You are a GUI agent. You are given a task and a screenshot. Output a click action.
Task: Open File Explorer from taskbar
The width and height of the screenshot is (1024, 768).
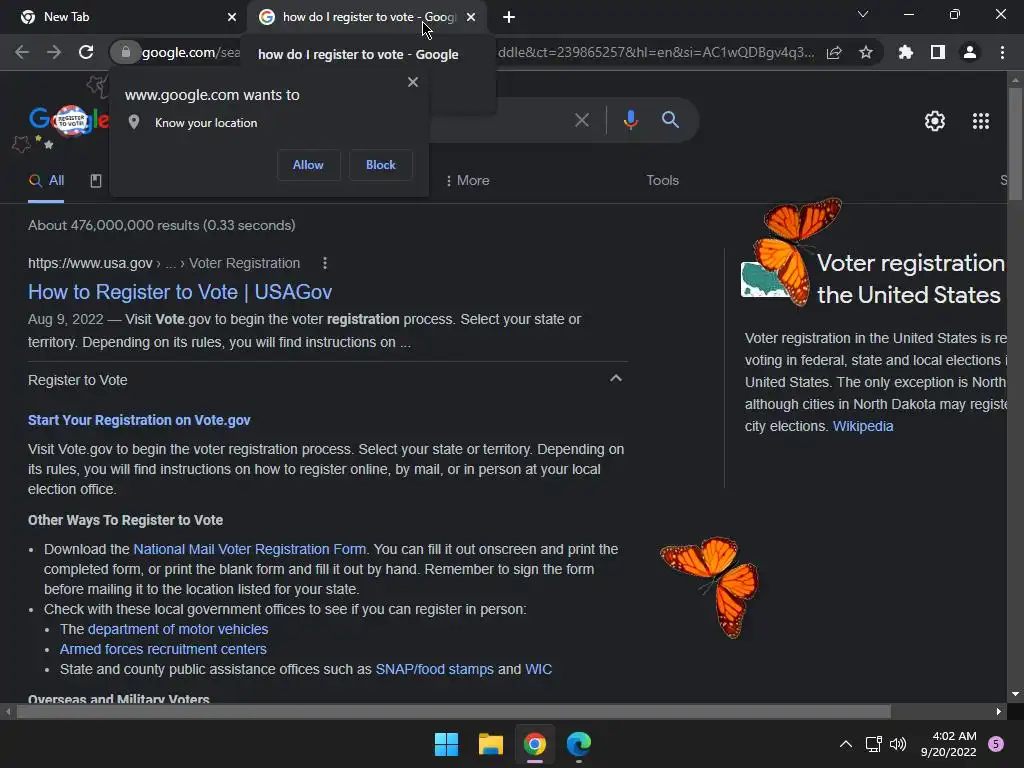tap(490, 744)
